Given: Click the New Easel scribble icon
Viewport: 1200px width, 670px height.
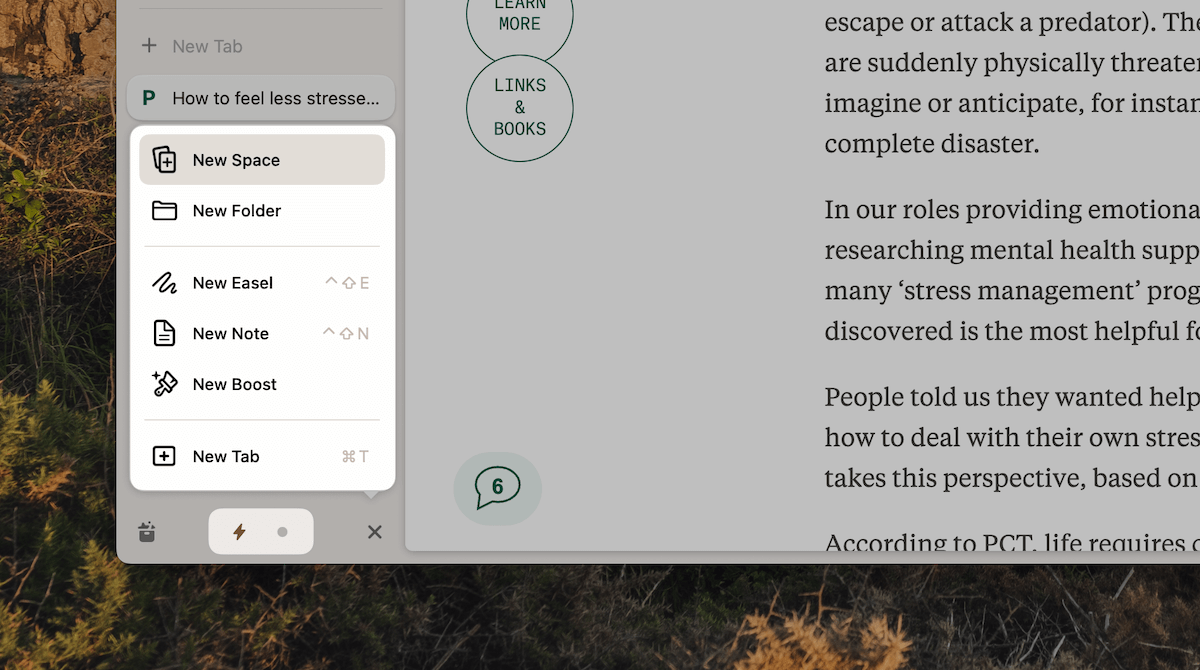Looking at the screenshot, I should click(164, 283).
